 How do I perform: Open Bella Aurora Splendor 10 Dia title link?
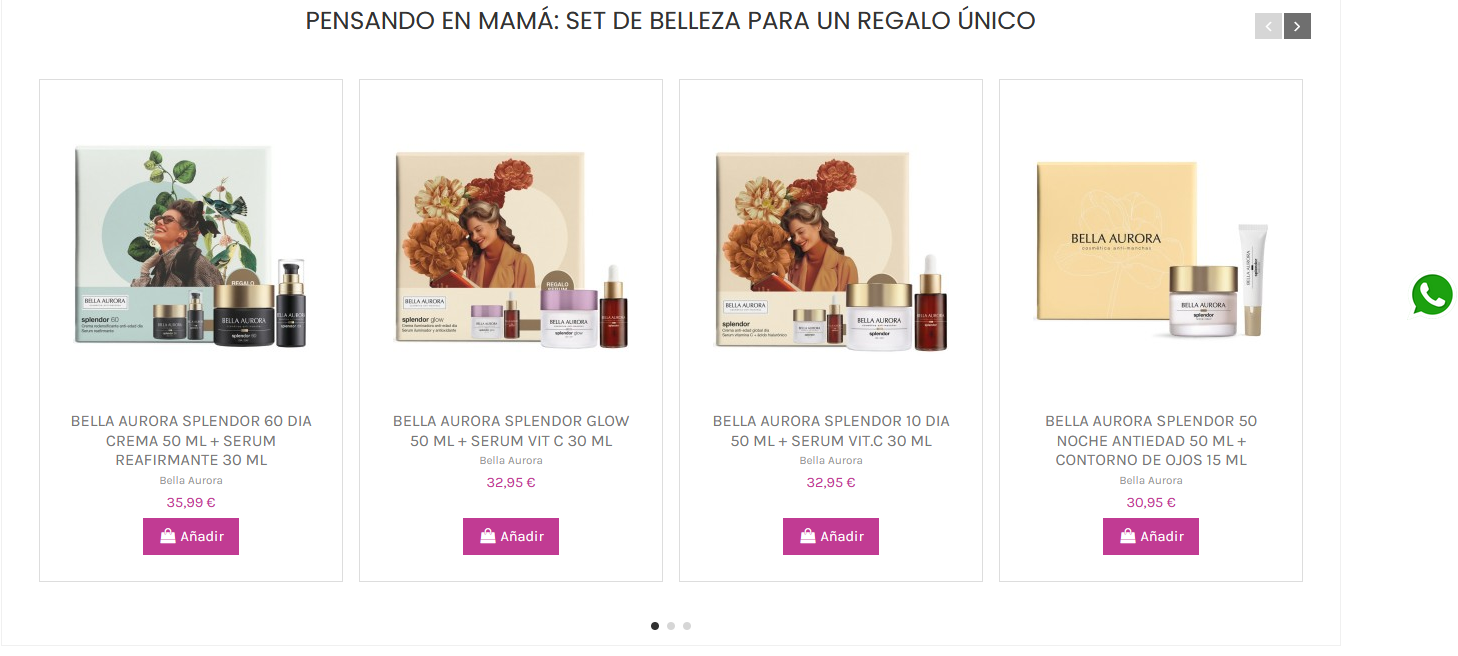831,431
